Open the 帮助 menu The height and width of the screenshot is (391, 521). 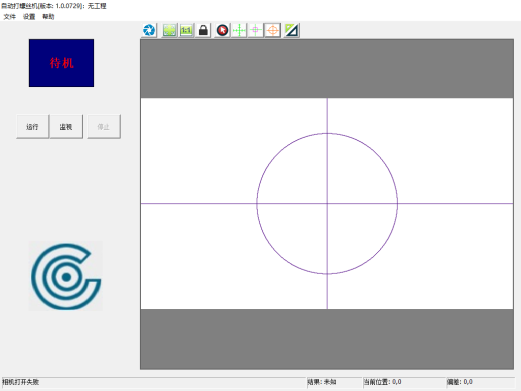[x=48, y=17]
